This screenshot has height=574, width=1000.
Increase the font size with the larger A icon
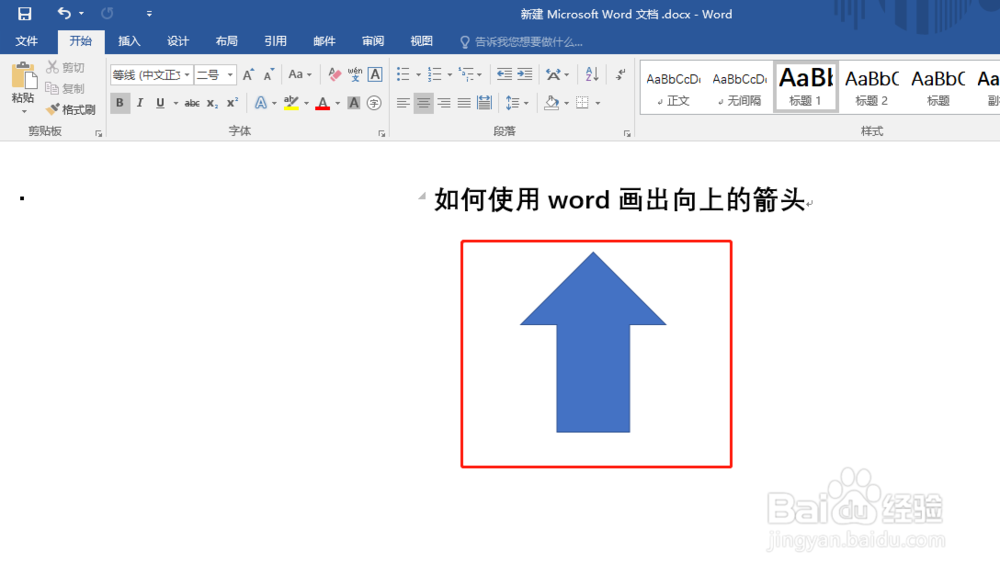248,75
